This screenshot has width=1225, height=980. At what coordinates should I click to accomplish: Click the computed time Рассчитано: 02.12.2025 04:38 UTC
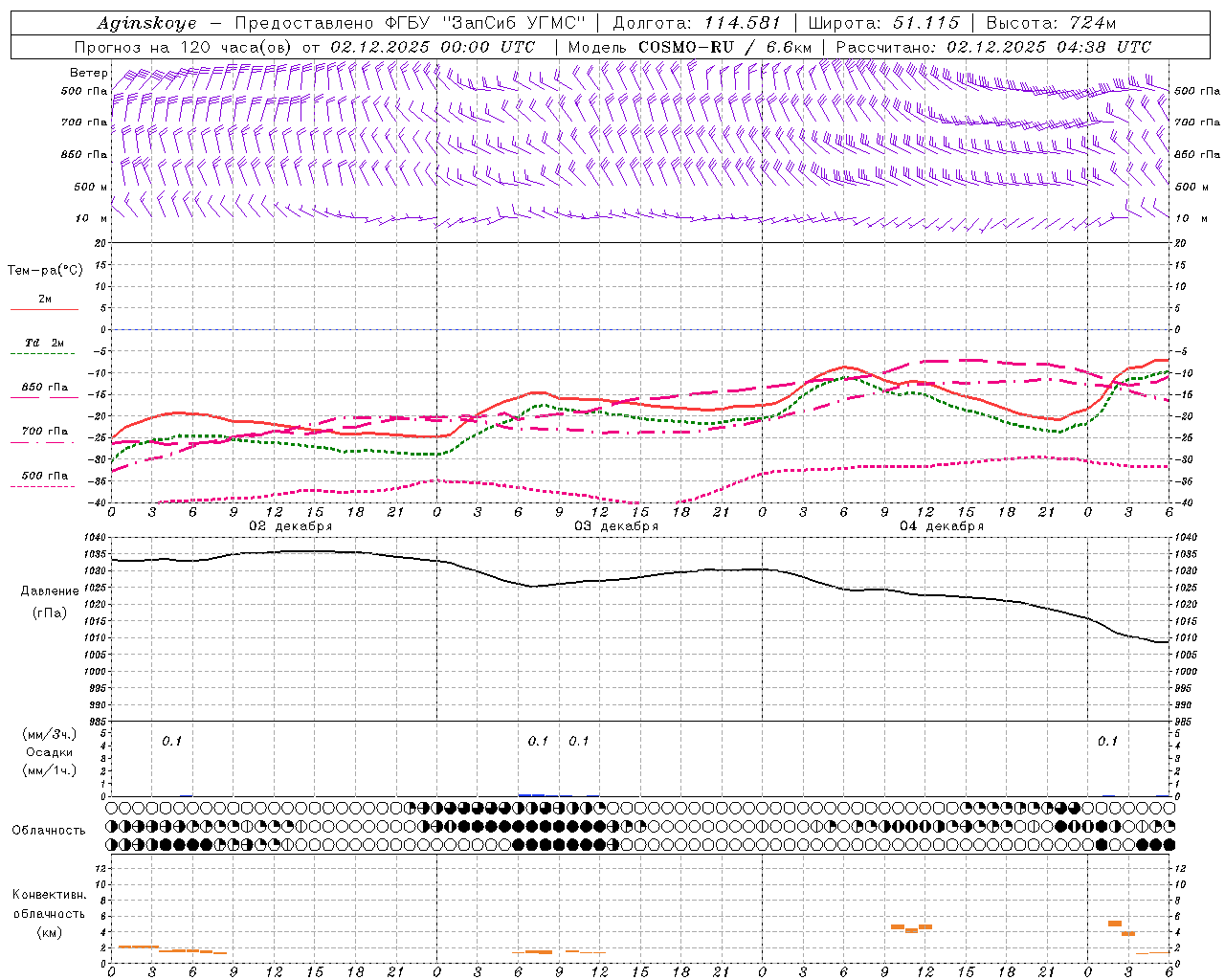pyautogui.click(x=993, y=47)
